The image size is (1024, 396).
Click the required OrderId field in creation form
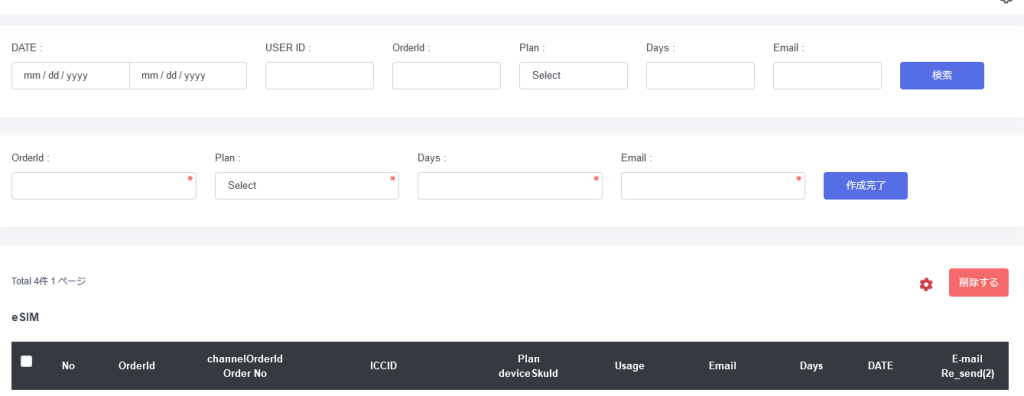104,186
